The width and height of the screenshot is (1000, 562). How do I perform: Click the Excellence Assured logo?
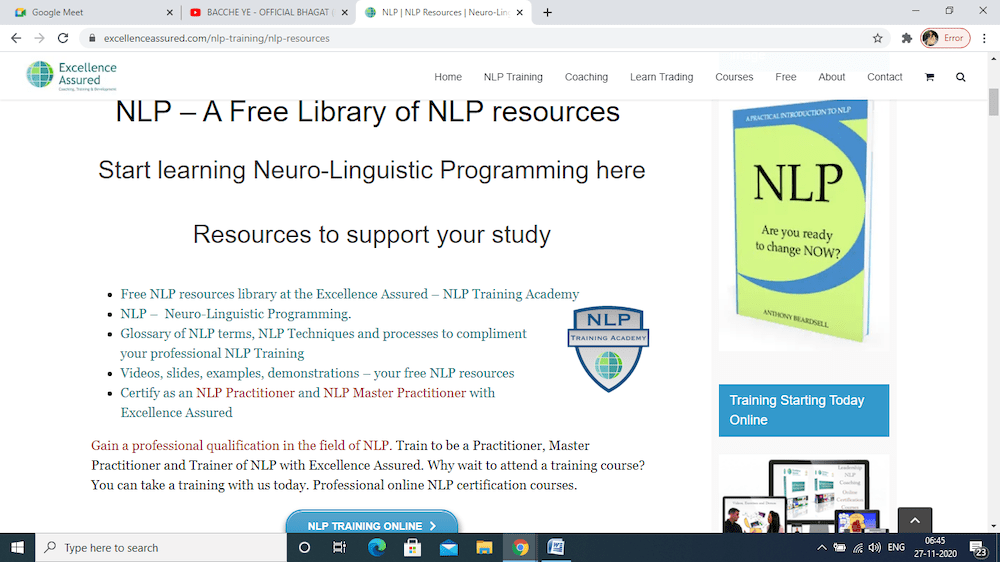71,76
